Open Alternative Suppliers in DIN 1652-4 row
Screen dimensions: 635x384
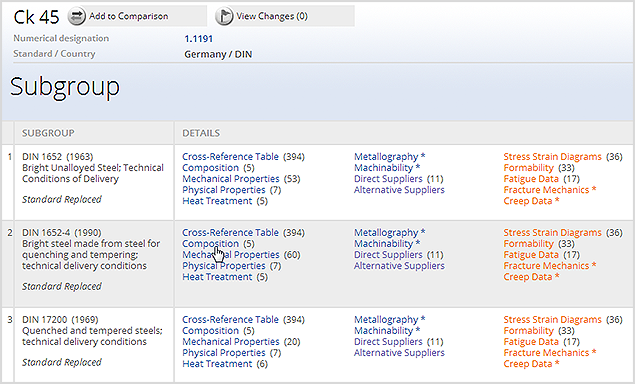tap(399, 266)
